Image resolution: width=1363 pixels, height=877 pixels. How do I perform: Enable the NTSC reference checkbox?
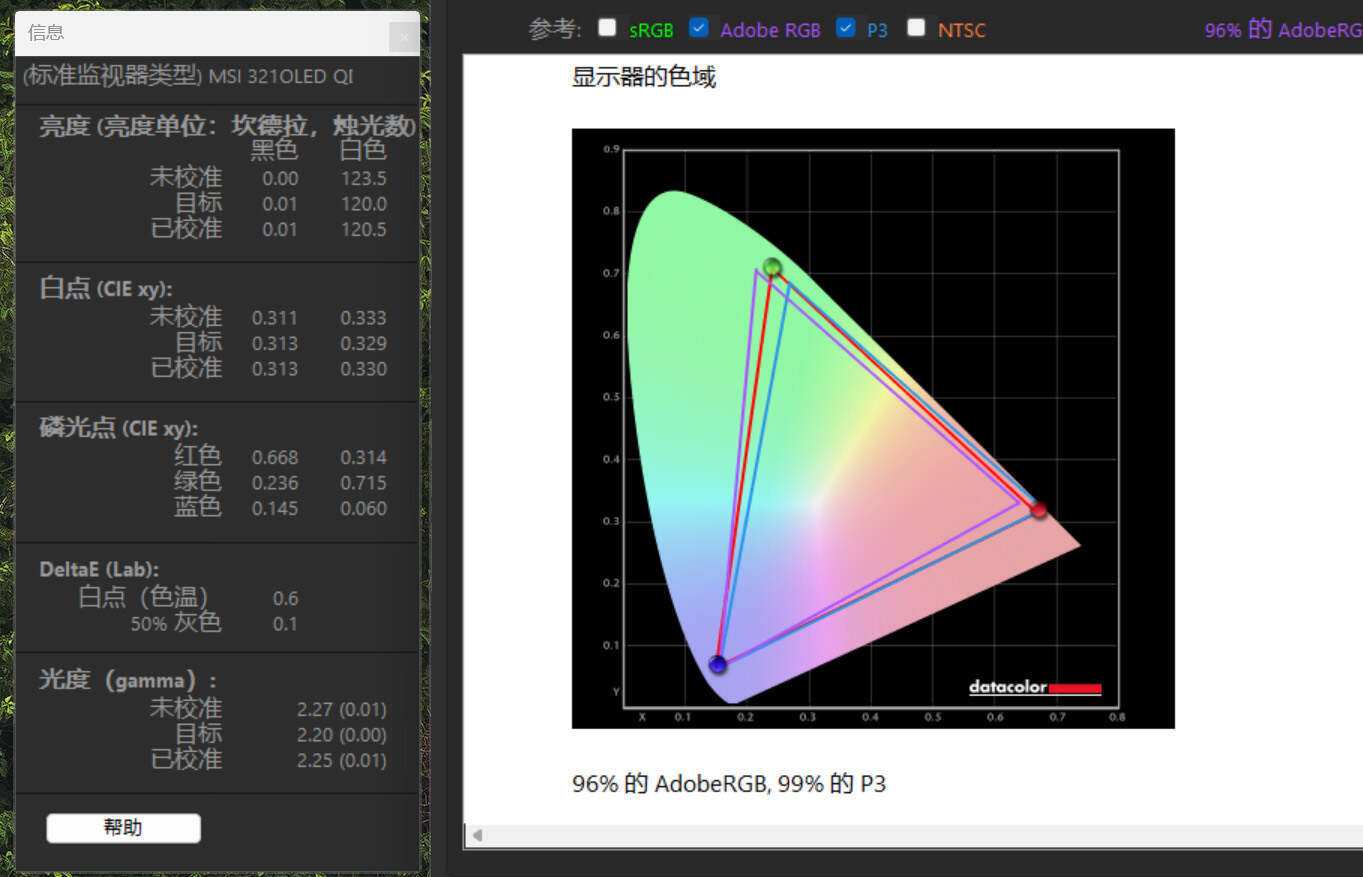coord(916,27)
